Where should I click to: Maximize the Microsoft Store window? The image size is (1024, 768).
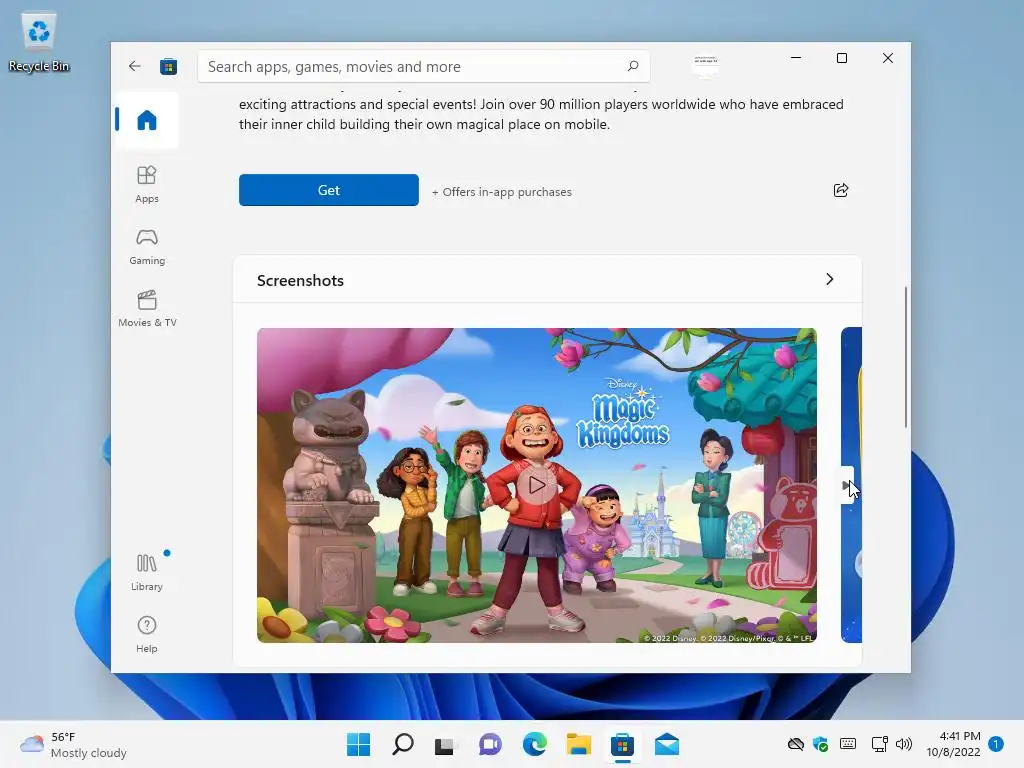(842, 58)
